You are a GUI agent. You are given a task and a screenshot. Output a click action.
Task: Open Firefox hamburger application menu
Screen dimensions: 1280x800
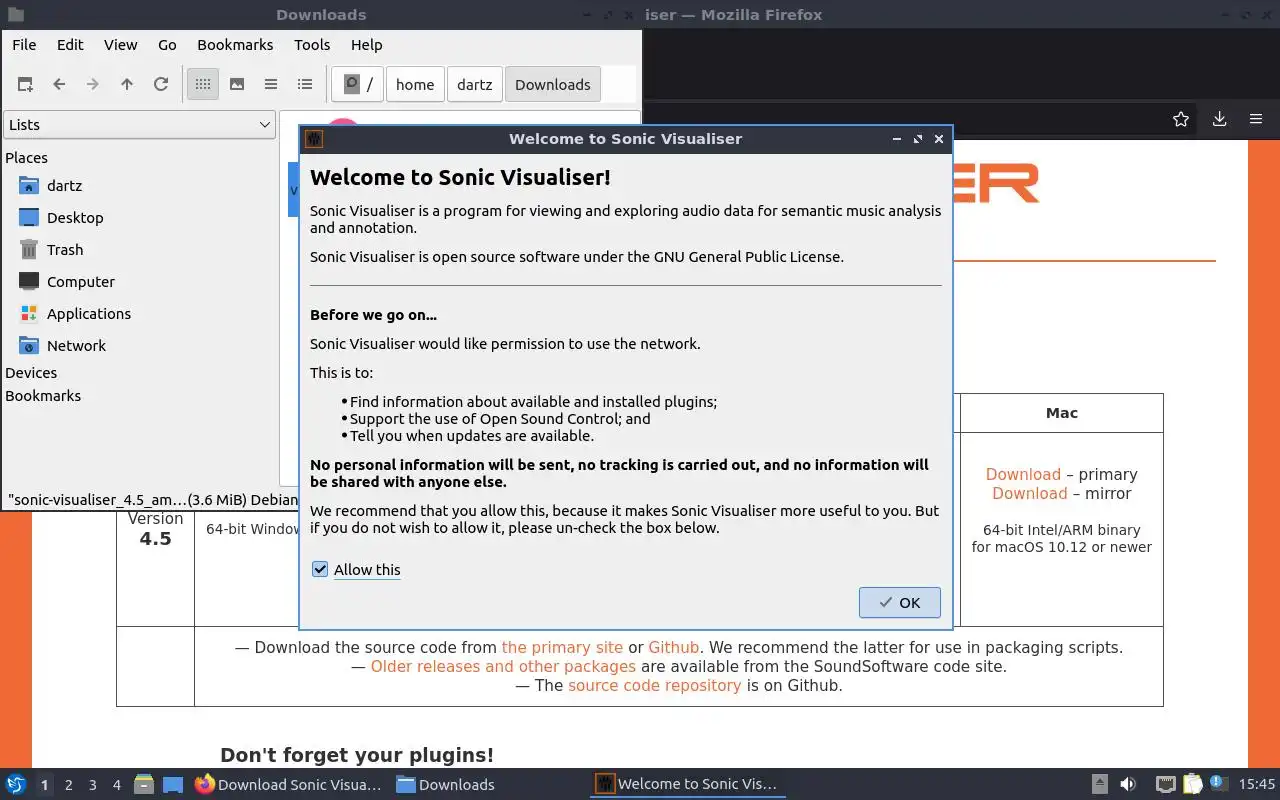[1256, 119]
